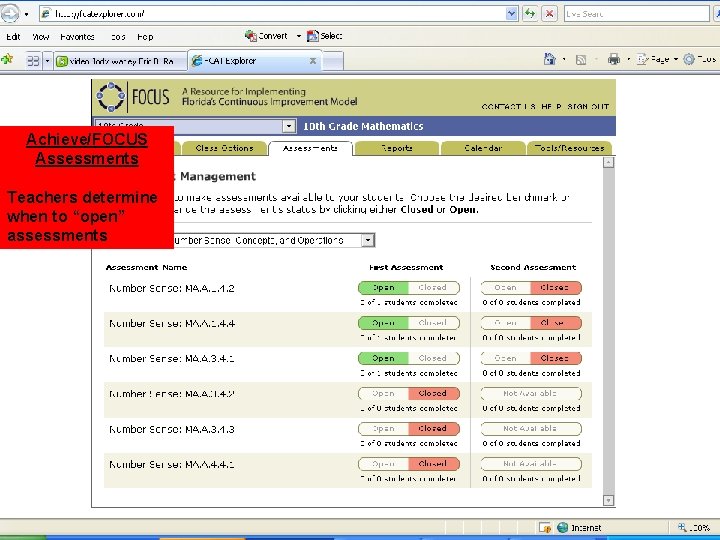
Task: Click the status bar security icon
Action: pos(545,528)
